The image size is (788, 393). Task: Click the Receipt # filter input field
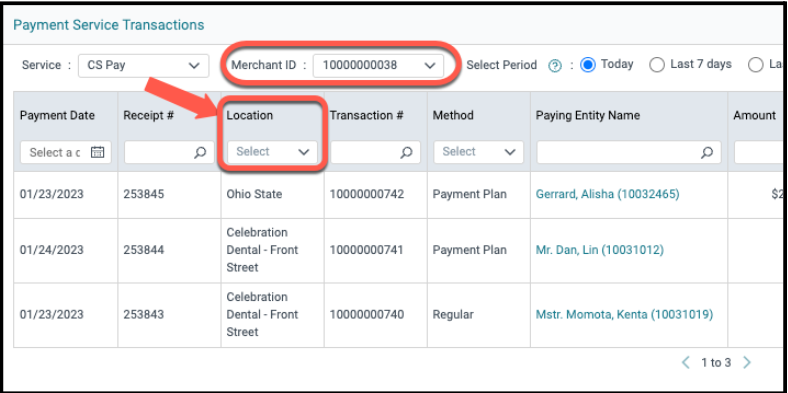click(169, 152)
